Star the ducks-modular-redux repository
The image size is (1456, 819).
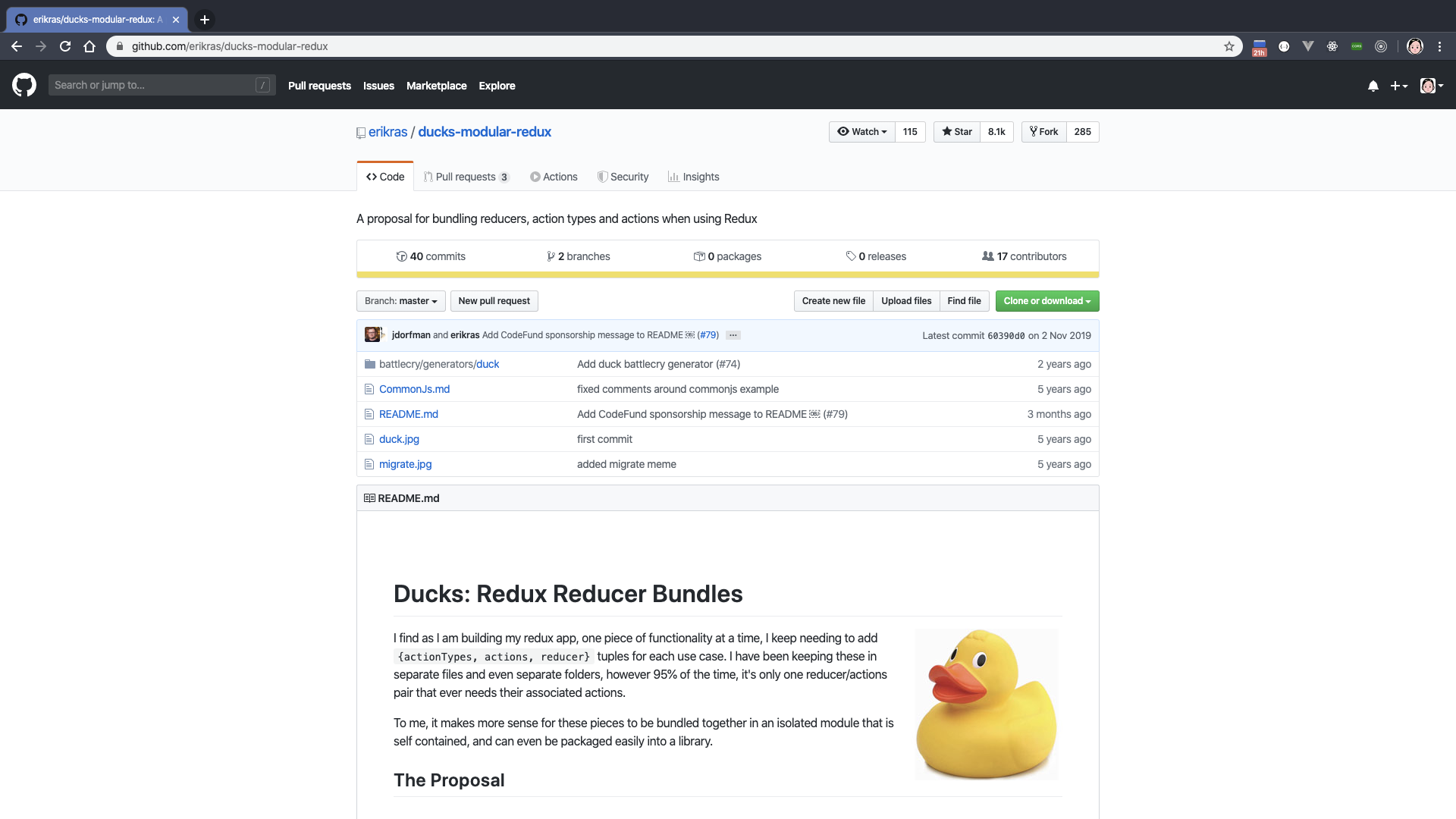point(957,132)
